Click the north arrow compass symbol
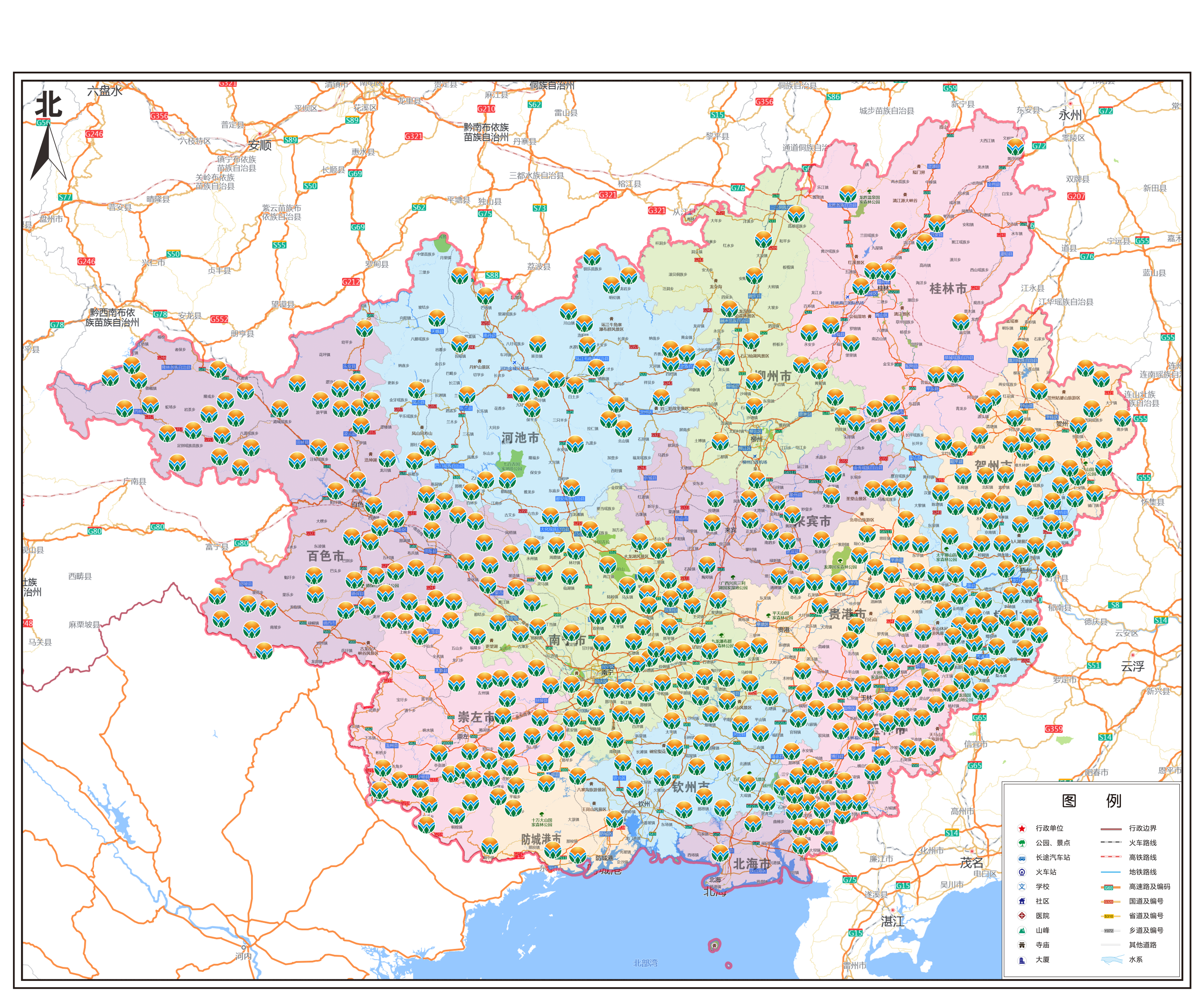Image resolution: width=1204 pixels, height=1004 pixels. tap(49, 151)
